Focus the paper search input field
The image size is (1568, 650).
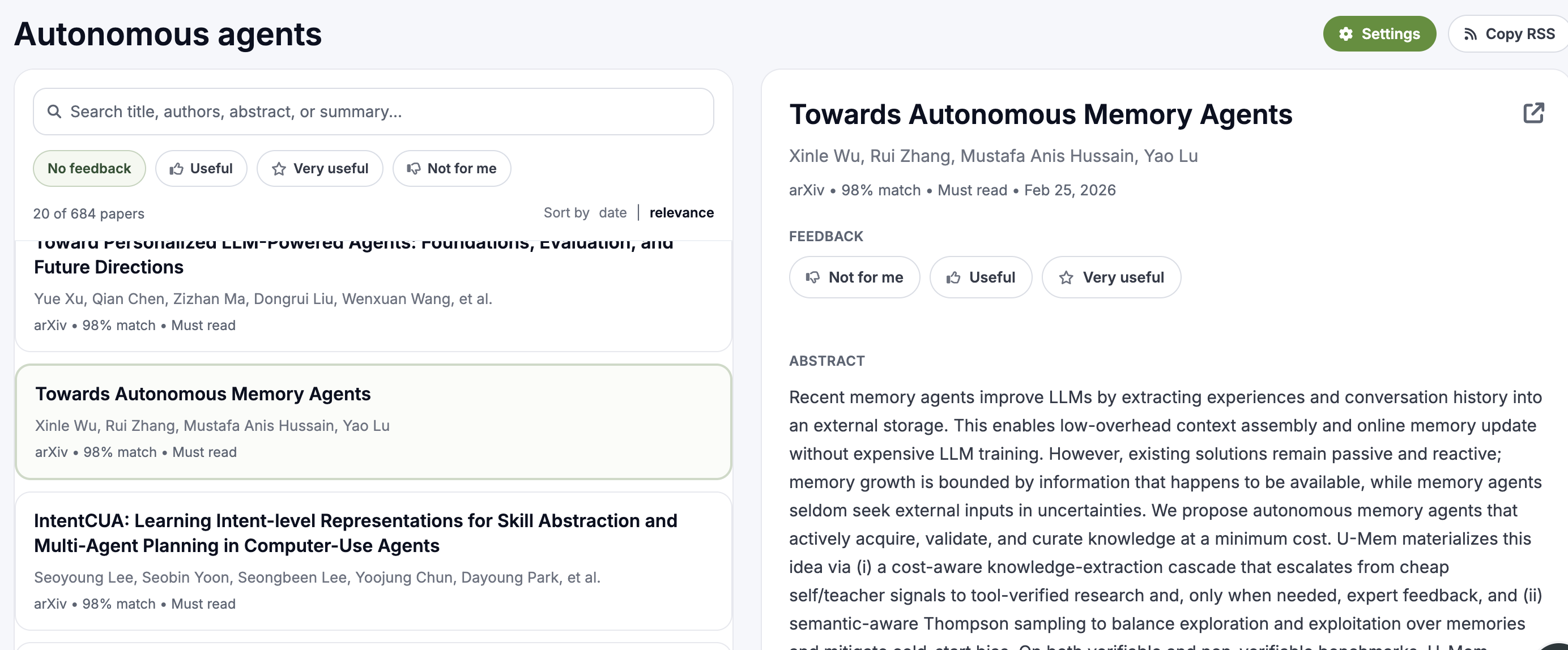pos(373,112)
